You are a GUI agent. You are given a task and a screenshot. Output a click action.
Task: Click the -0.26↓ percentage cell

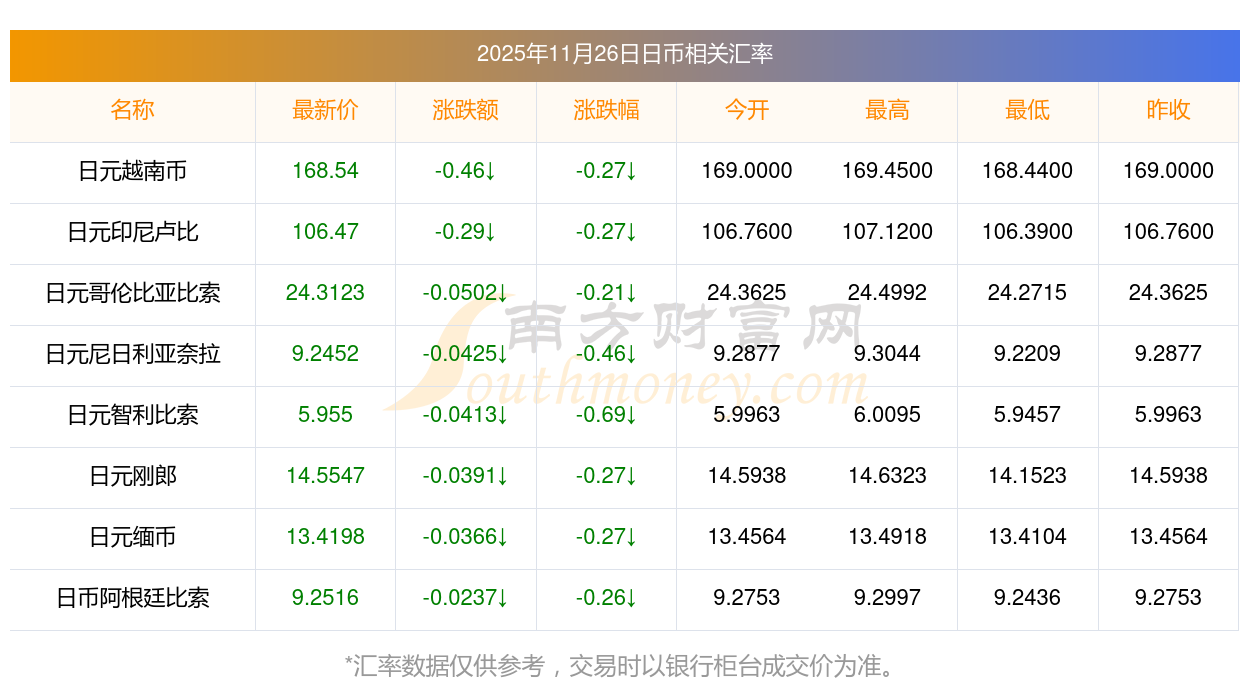point(606,598)
